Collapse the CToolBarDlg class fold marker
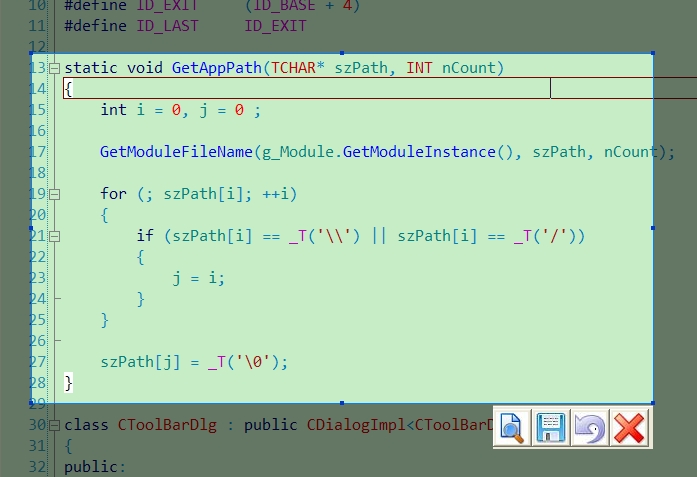The height and width of the screenshot is (477, 697). [x=54, y=425]
